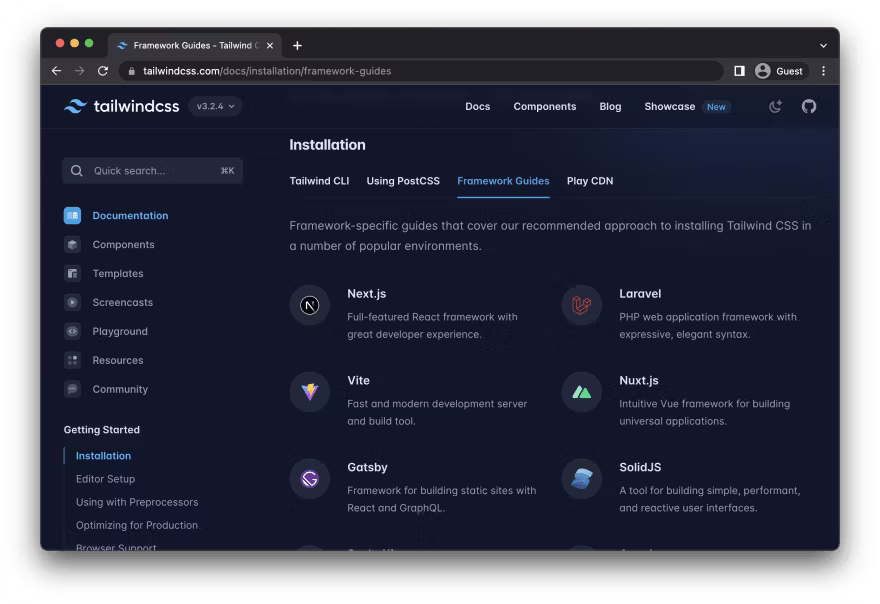Toggle the browser side panel icon

click(x=739, y=71)
